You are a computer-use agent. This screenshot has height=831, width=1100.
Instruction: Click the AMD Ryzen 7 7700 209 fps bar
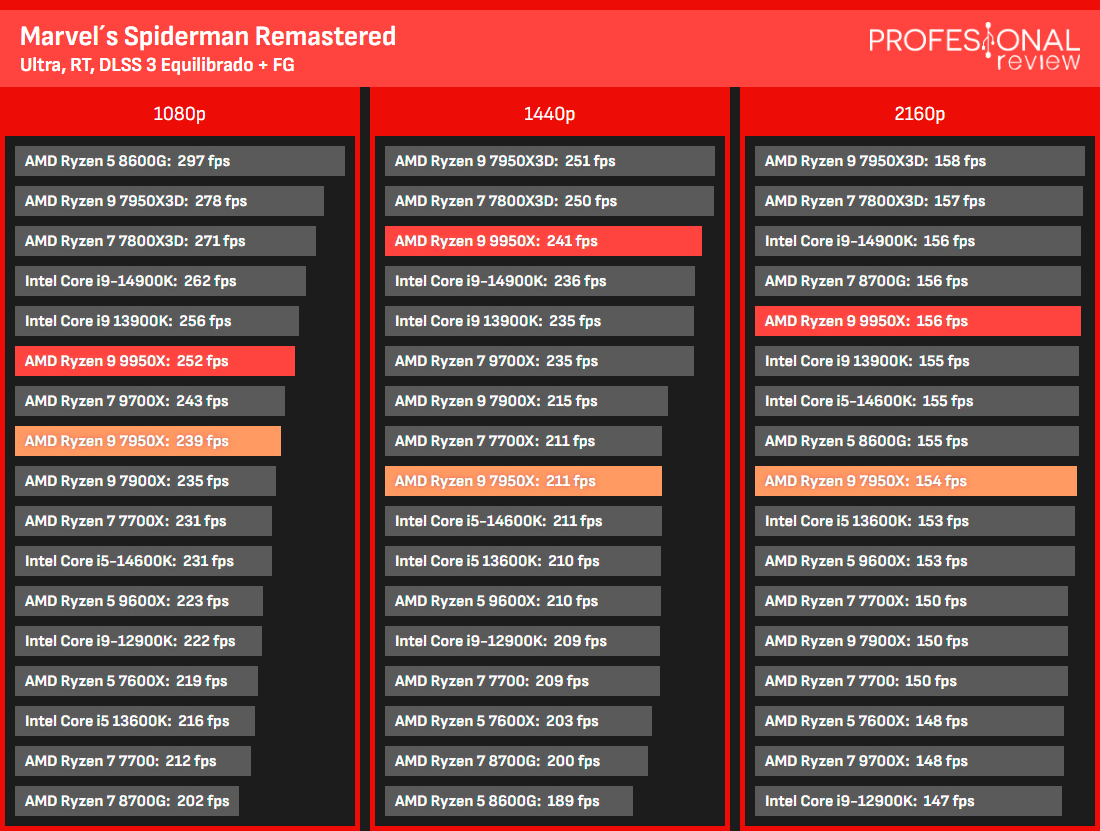pyautogui.click(x=523, y=680)
